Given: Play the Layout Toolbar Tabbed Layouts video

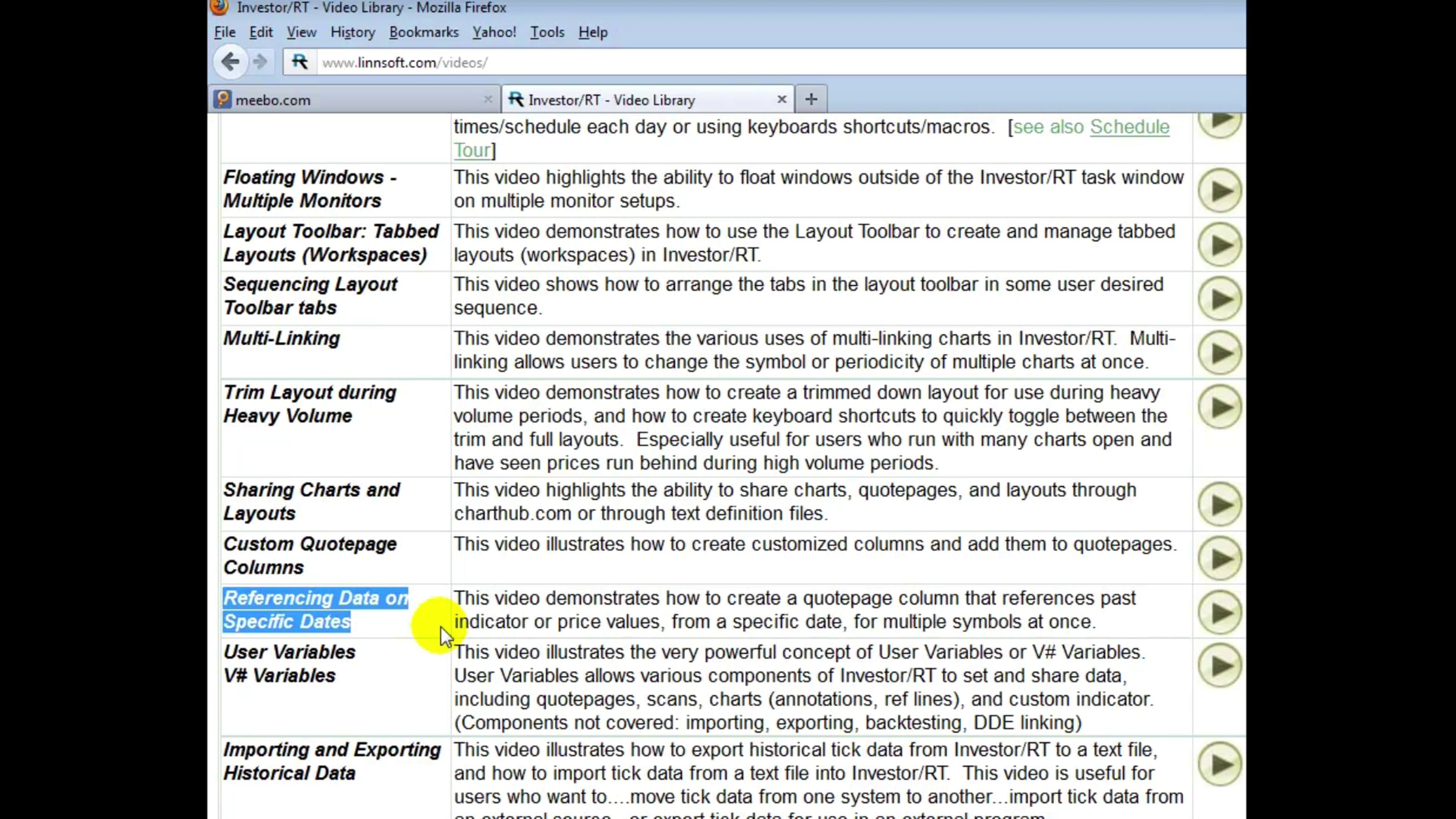Looking at the screenshot, I should click(1219, 244).
